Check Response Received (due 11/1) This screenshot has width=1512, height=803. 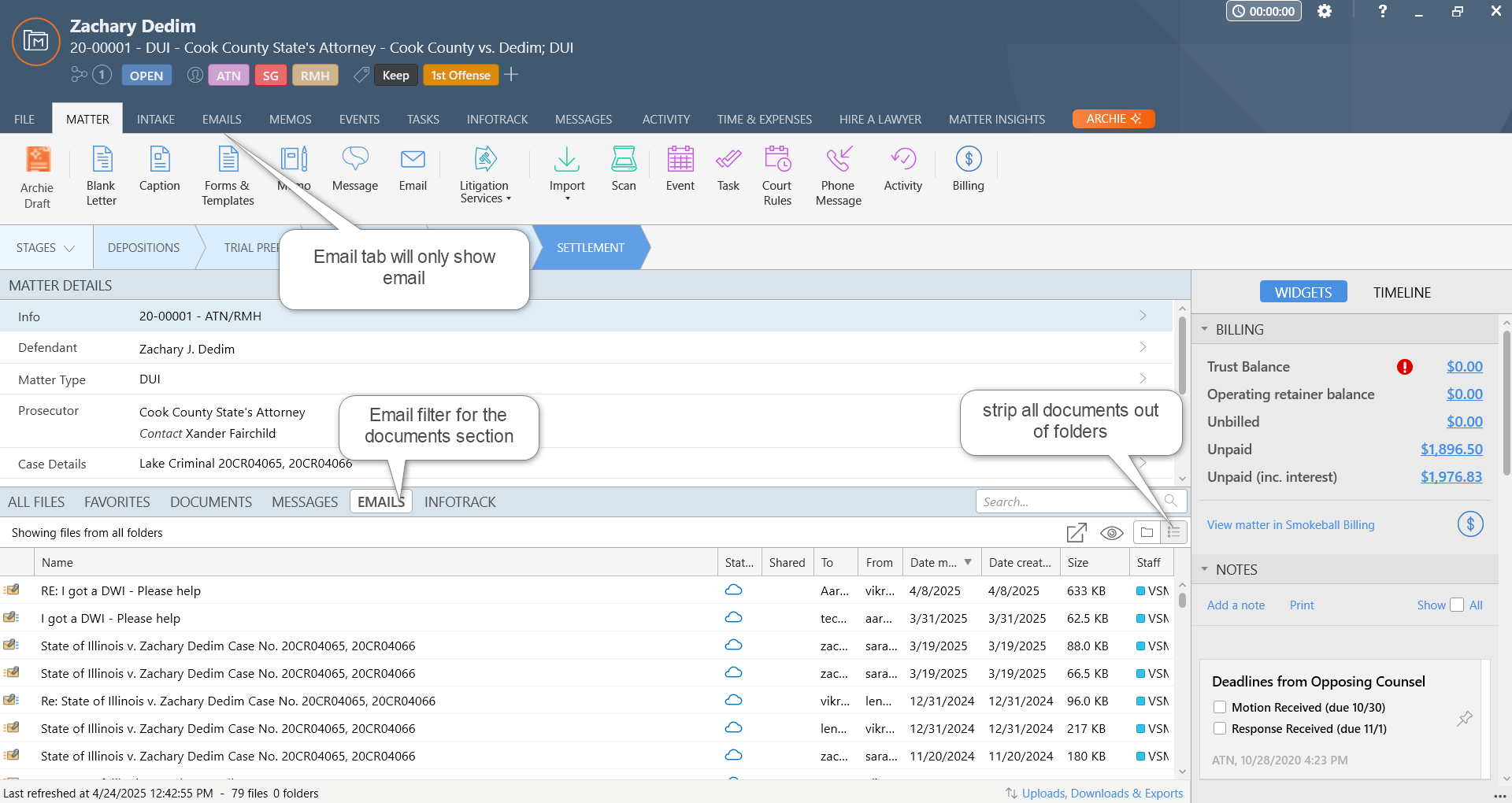pyautogui.click(x=1220, y=728)
